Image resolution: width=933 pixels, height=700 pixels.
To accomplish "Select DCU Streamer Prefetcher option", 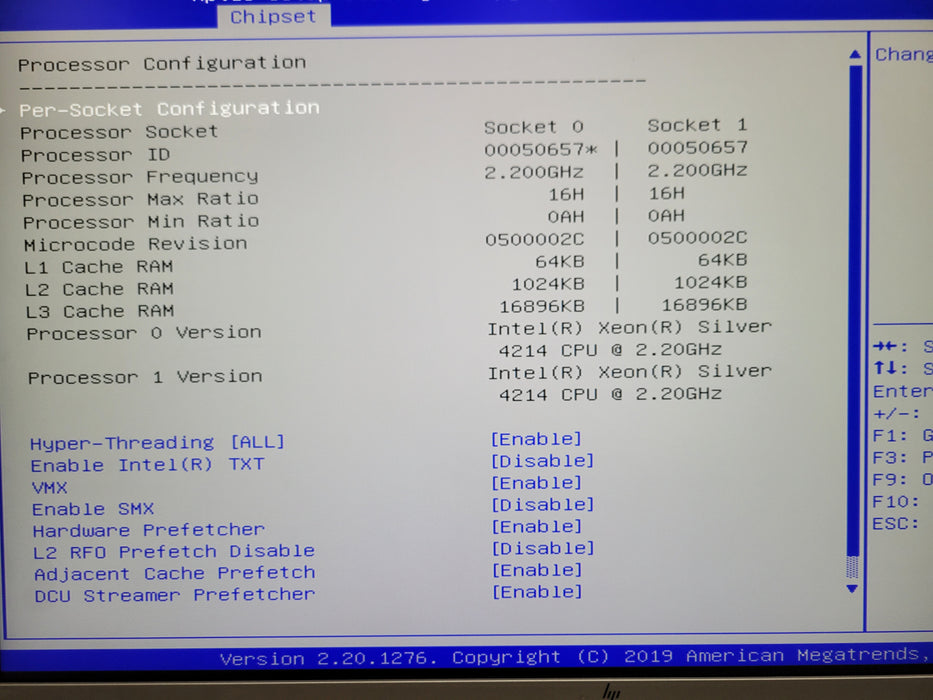I will [175, 595].
